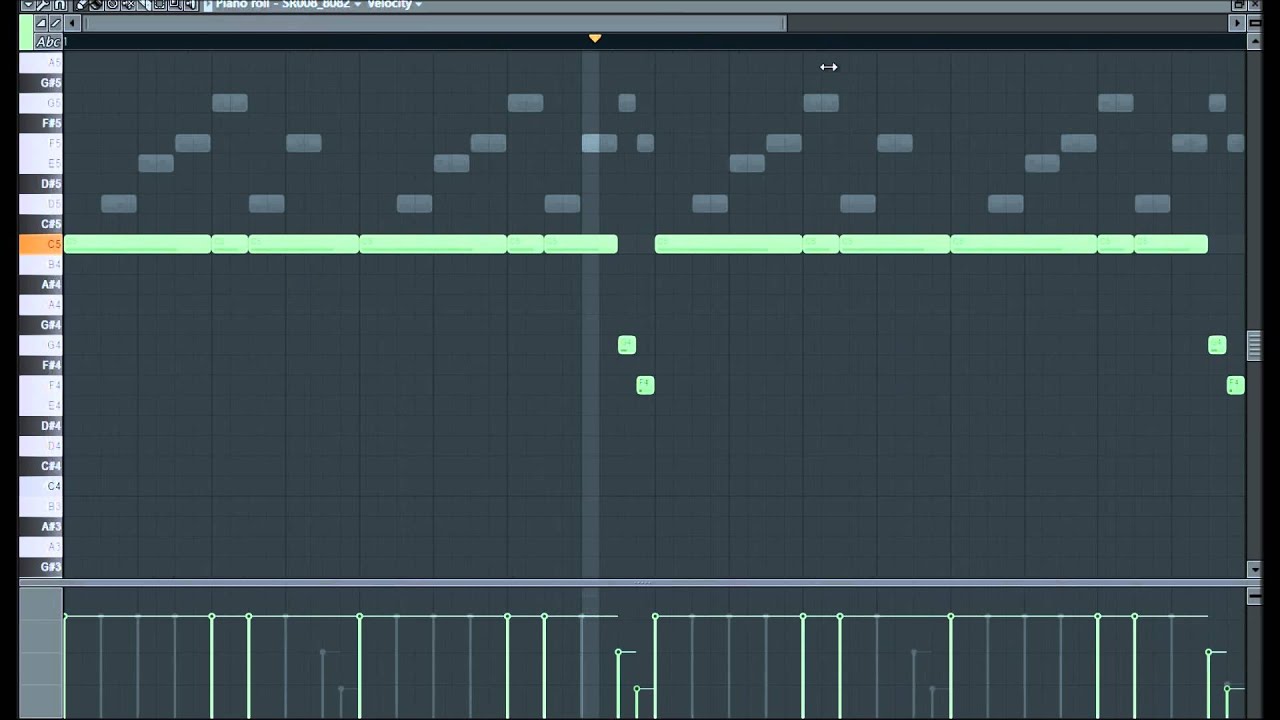Click the first green velocity handle at far left

65,616
